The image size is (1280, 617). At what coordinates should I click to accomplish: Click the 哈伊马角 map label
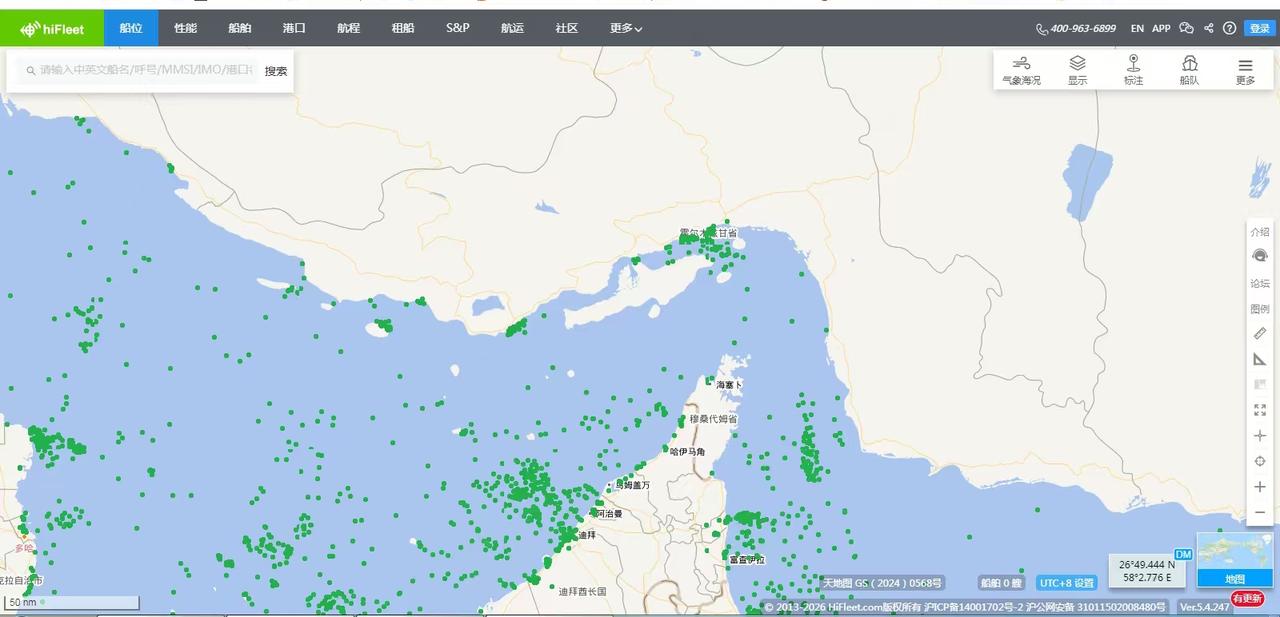pos(687,452)
